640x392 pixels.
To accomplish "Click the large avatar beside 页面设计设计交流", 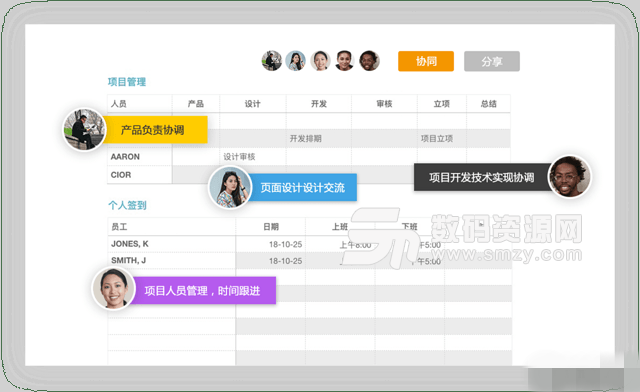I will (x=230, y=187).
